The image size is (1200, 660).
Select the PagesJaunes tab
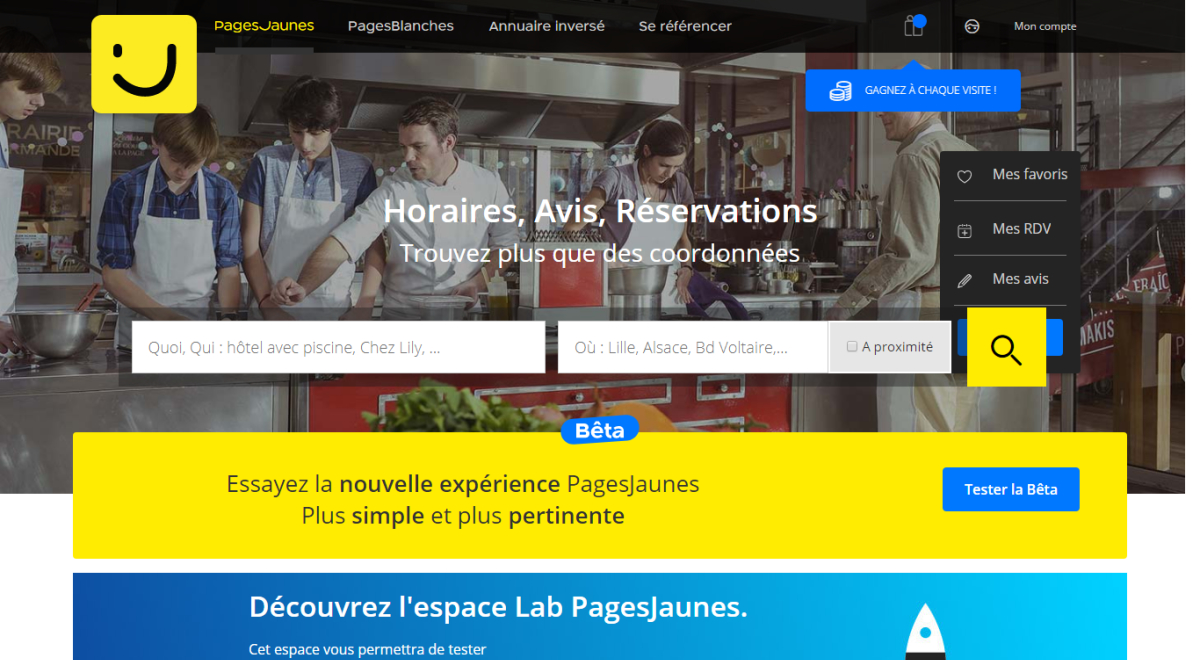point(264,26)
